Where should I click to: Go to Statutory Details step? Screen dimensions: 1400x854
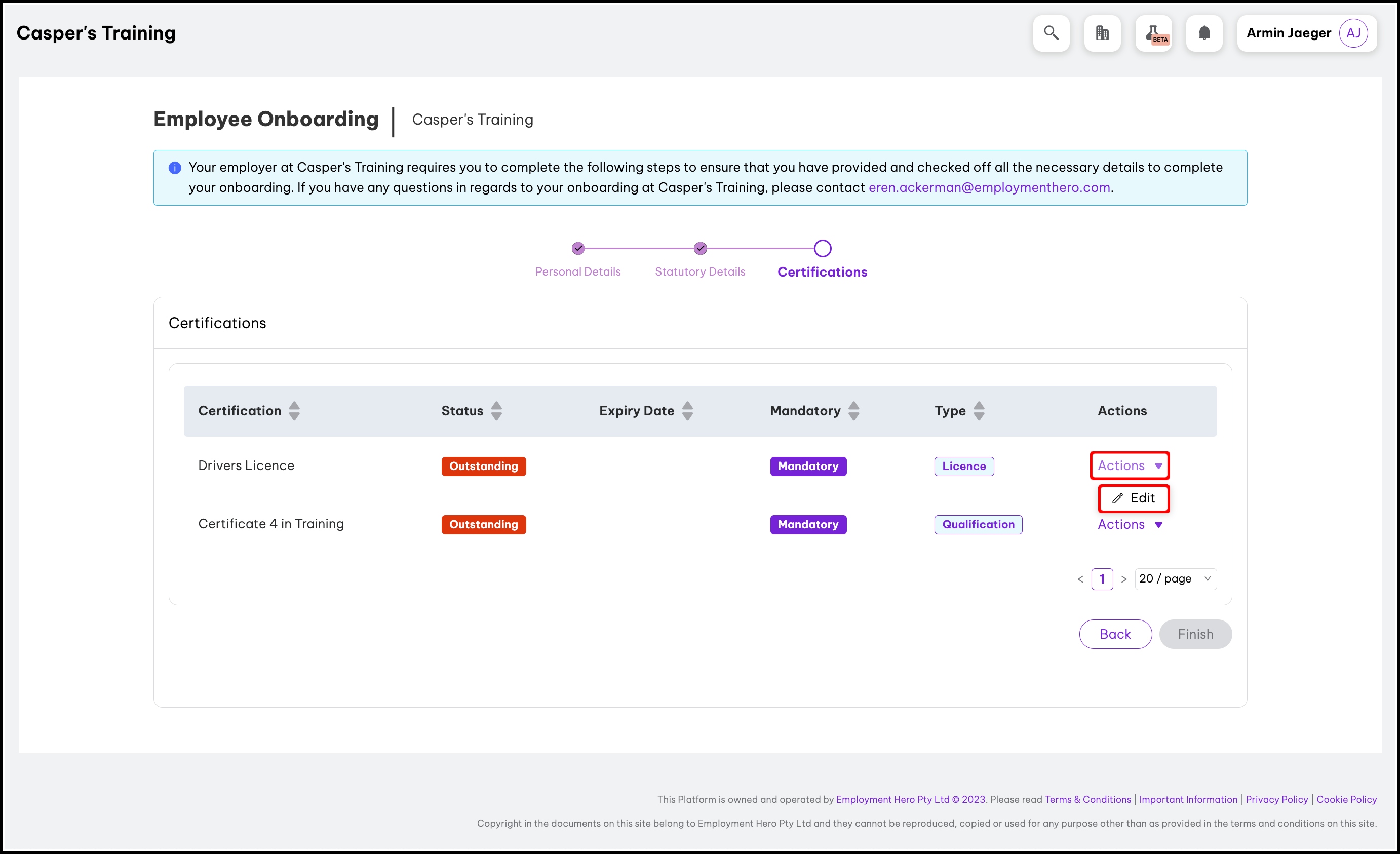click(x=700, y=271)
